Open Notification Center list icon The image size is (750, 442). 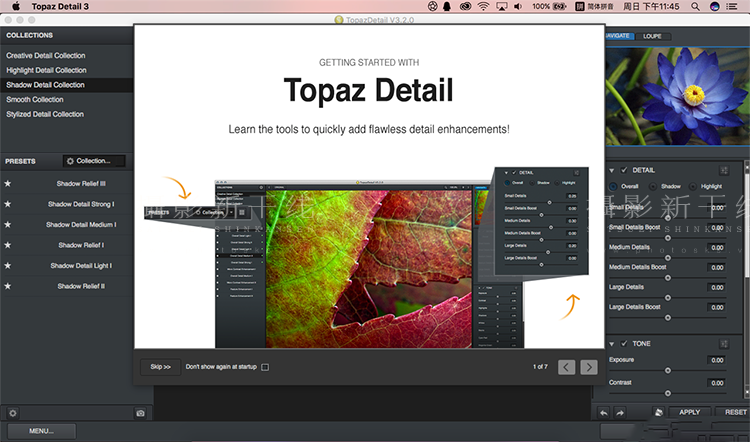click(x=732, y=6)
